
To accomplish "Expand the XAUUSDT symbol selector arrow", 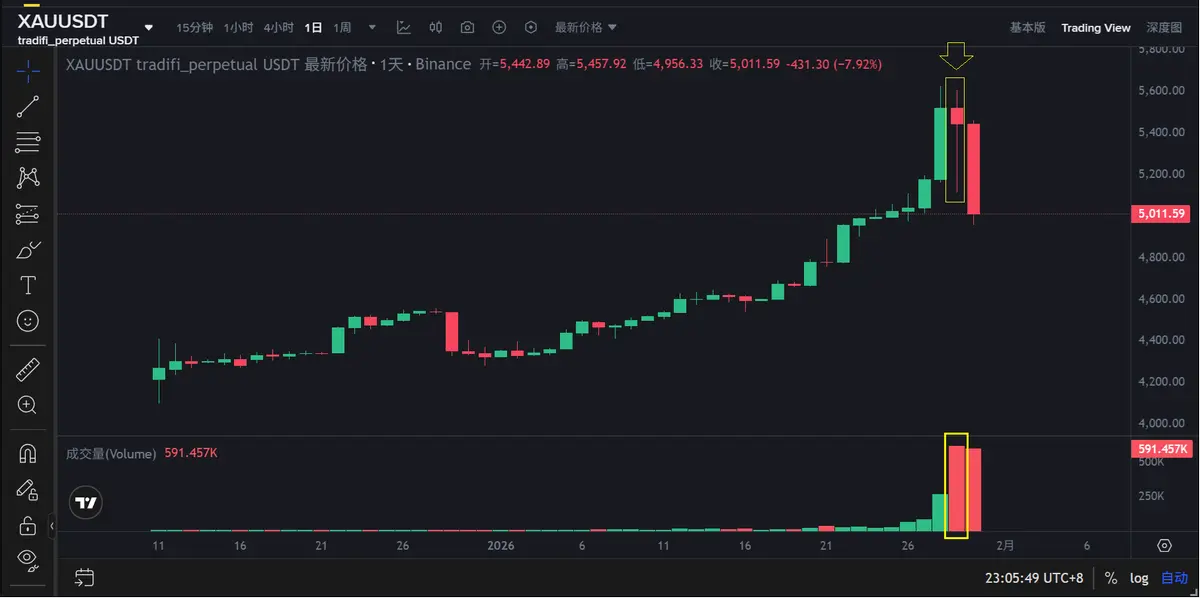I will 149,28.
